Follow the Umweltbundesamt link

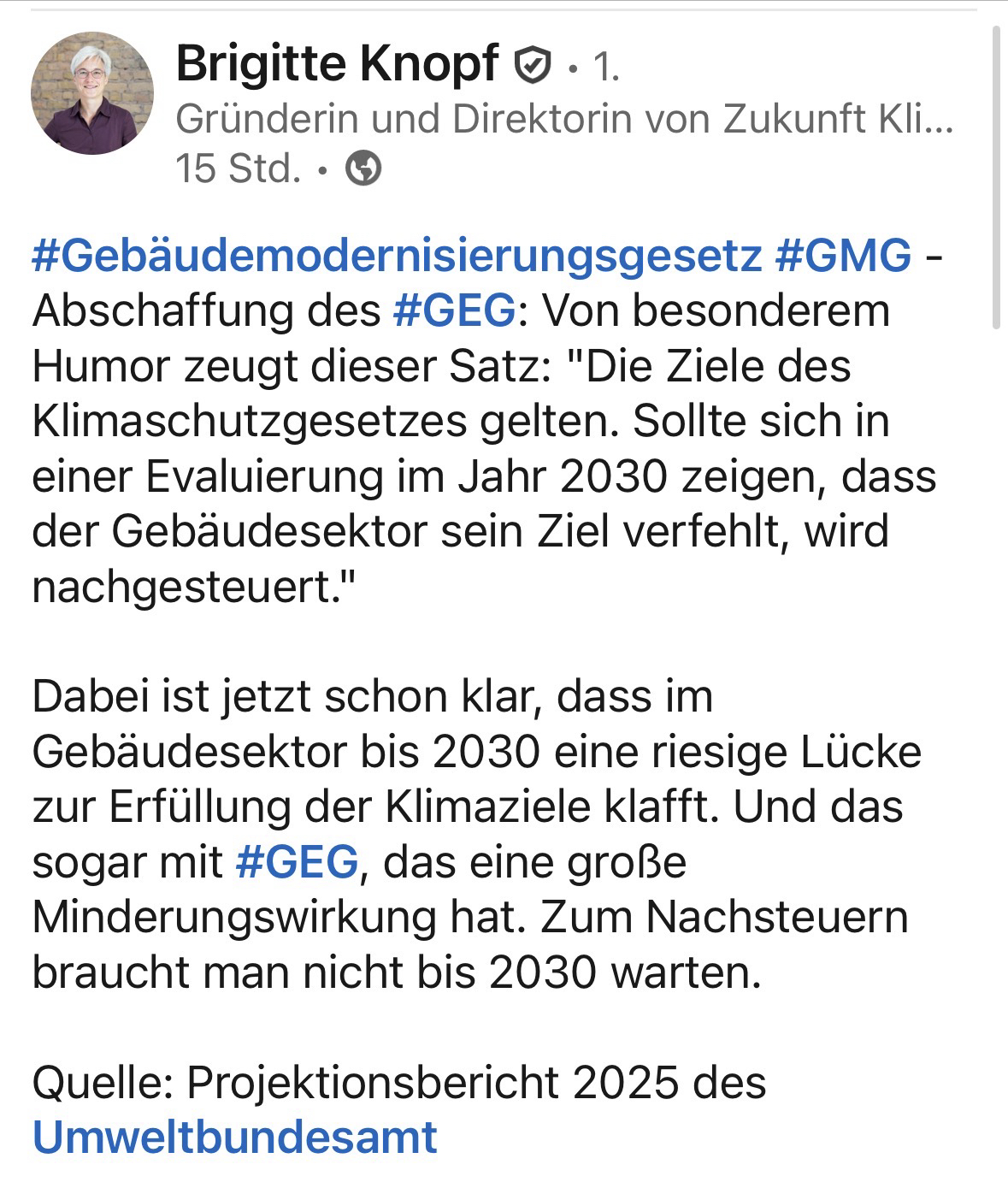(x=235, y=1137)
